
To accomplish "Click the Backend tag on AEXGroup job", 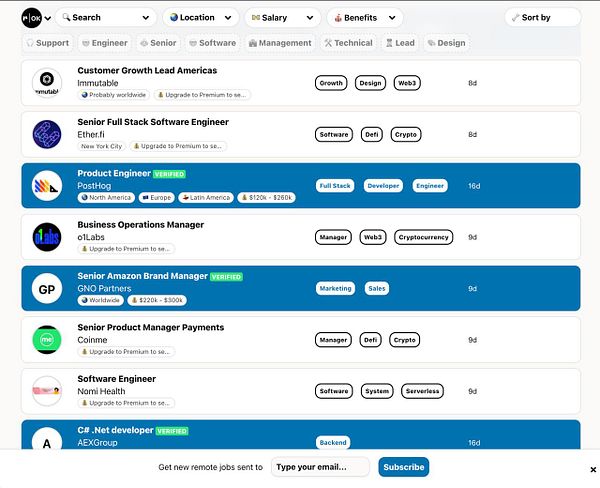I will (333, 442).
